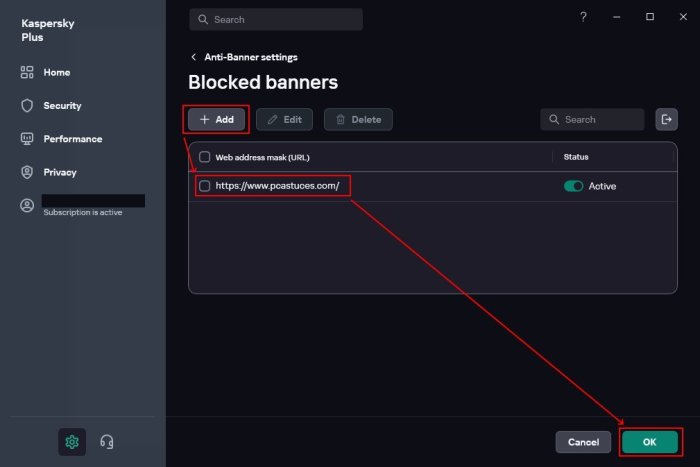Click the blocked banners list Search box
The height and width of the screenshot is (467, 700).
click(x=593, y=120)
